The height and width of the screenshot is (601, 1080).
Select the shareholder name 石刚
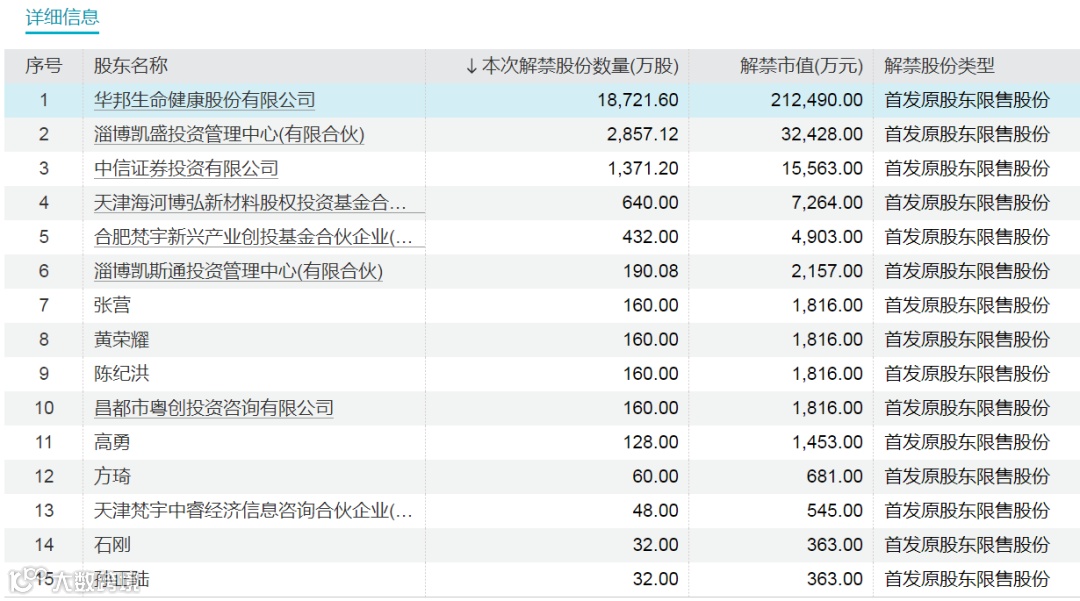(112, 545)
